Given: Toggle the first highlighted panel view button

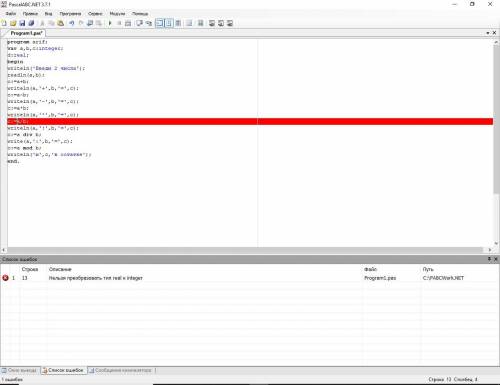Looking at the screenshot, I should [160, 23].
